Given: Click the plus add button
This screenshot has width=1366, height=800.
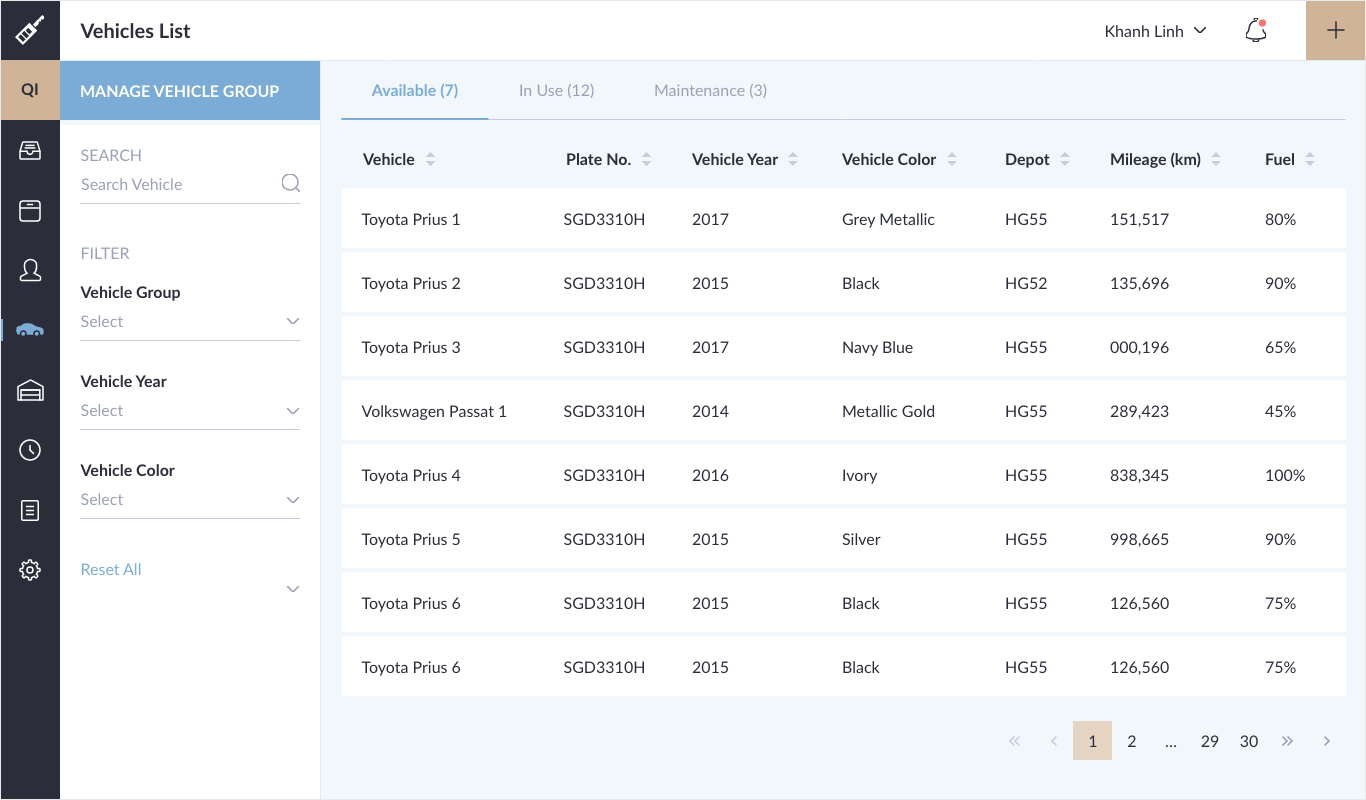Looking at the screenshot, I should coord(1336,30).
